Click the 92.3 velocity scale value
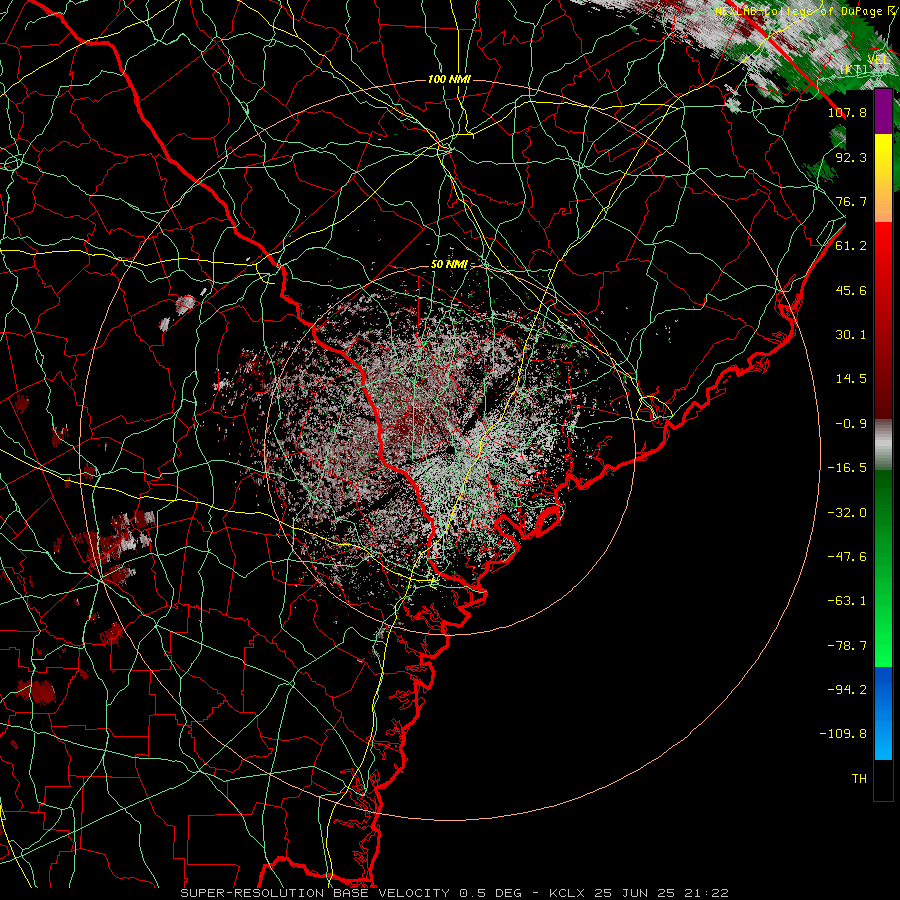Viewport: 900px width, 900px height. (x=851, y=157)
